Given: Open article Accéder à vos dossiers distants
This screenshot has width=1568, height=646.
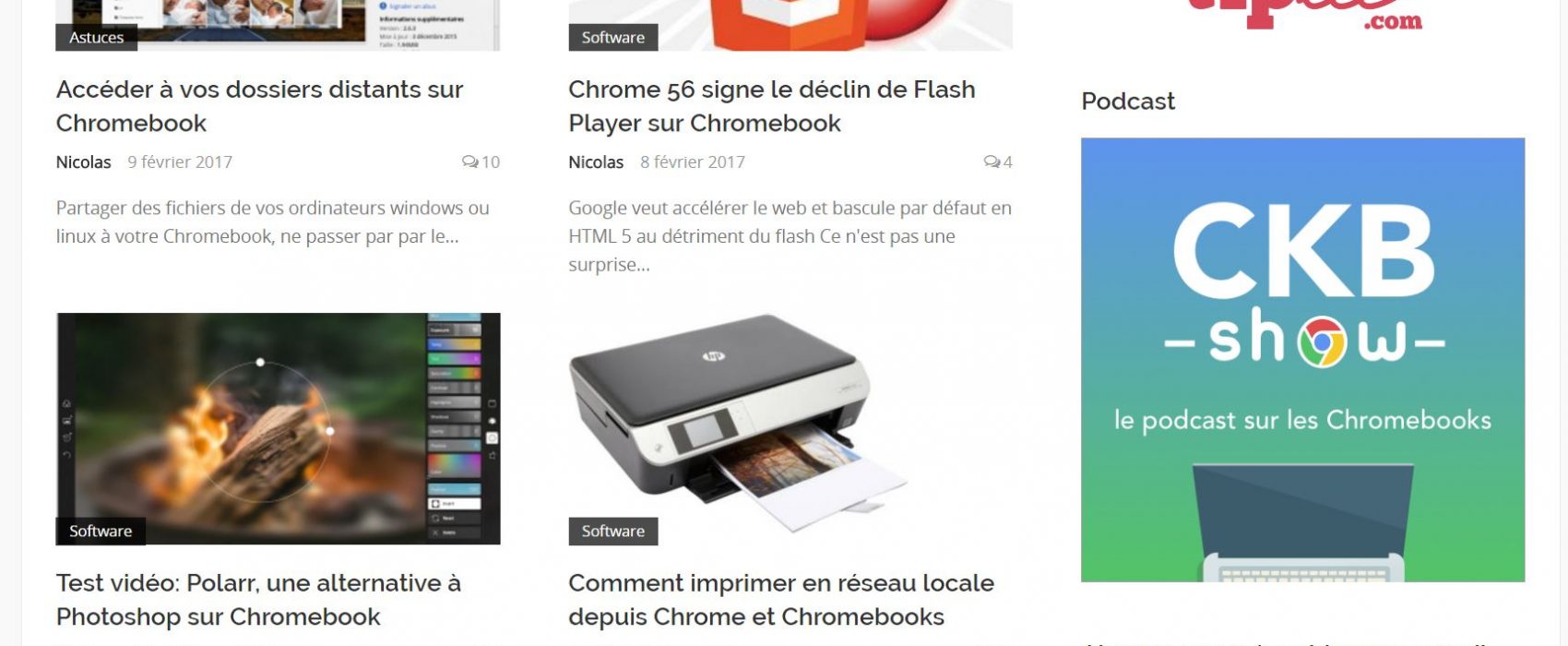Looking at the screenshot, I should point(259,106).
